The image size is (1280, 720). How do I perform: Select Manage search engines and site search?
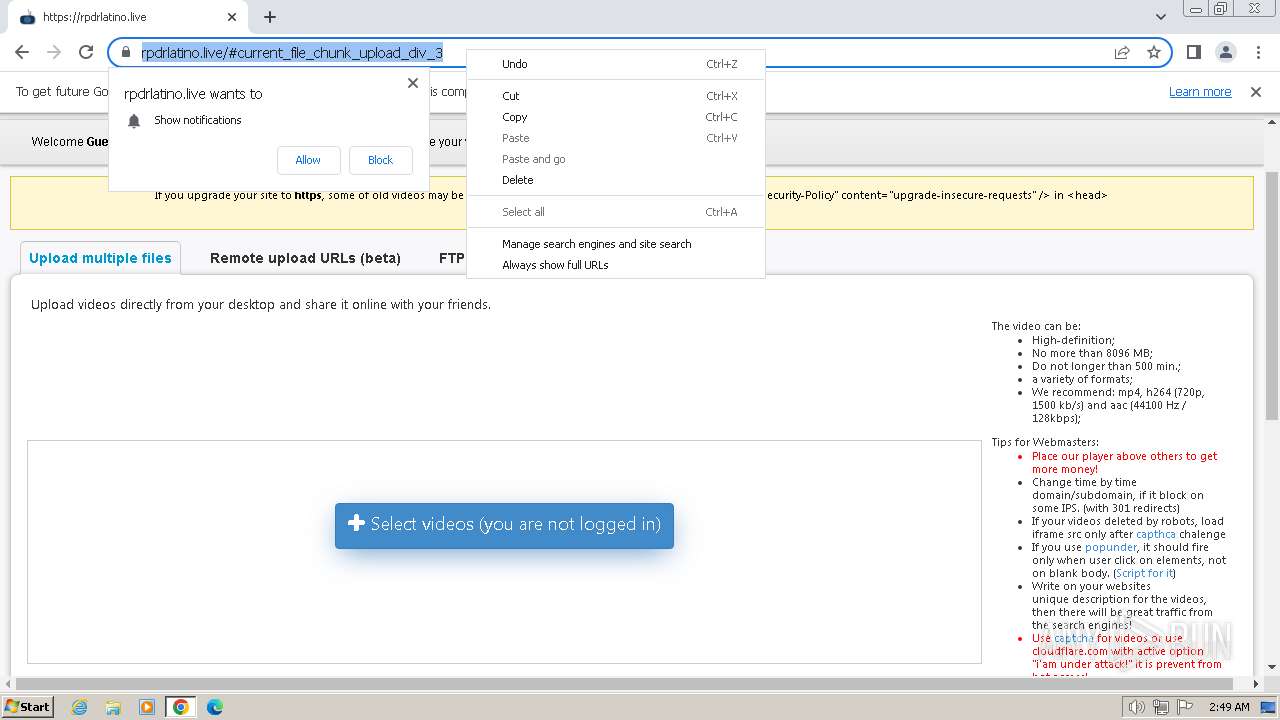(x=616, y=244)
